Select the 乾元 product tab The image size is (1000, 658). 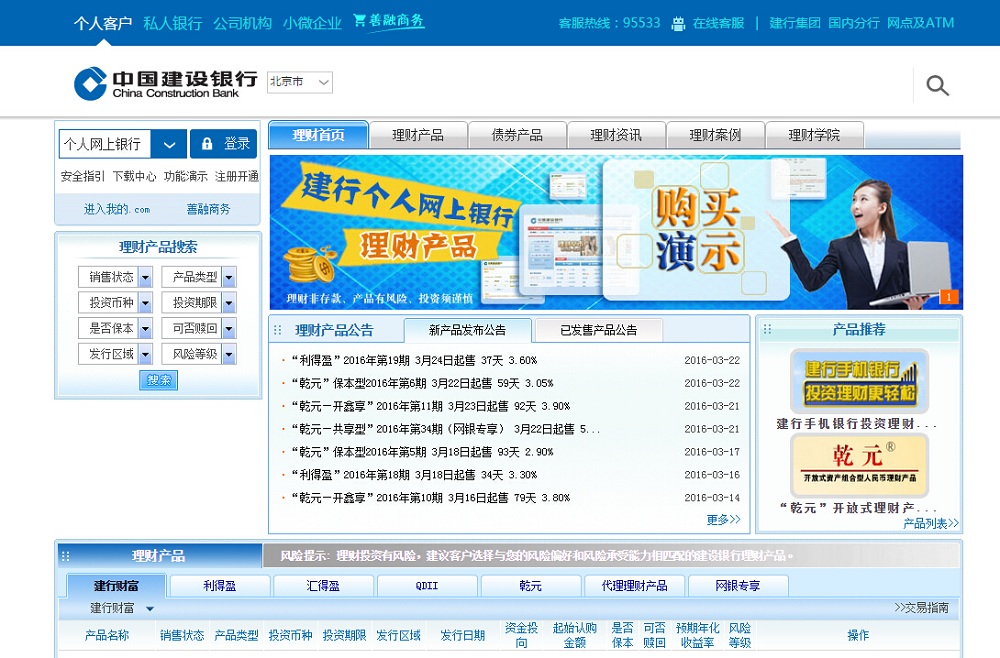pyautogui.click(x=531, y=585)
